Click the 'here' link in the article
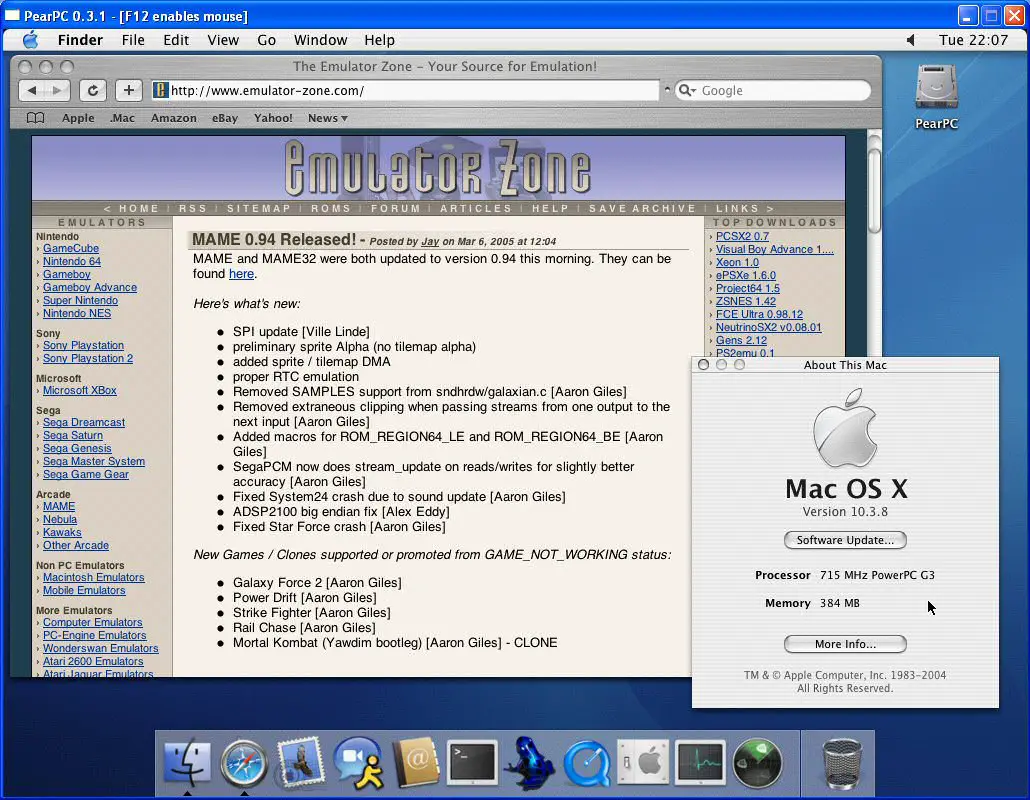1030x800 pixels. point(241,274)
